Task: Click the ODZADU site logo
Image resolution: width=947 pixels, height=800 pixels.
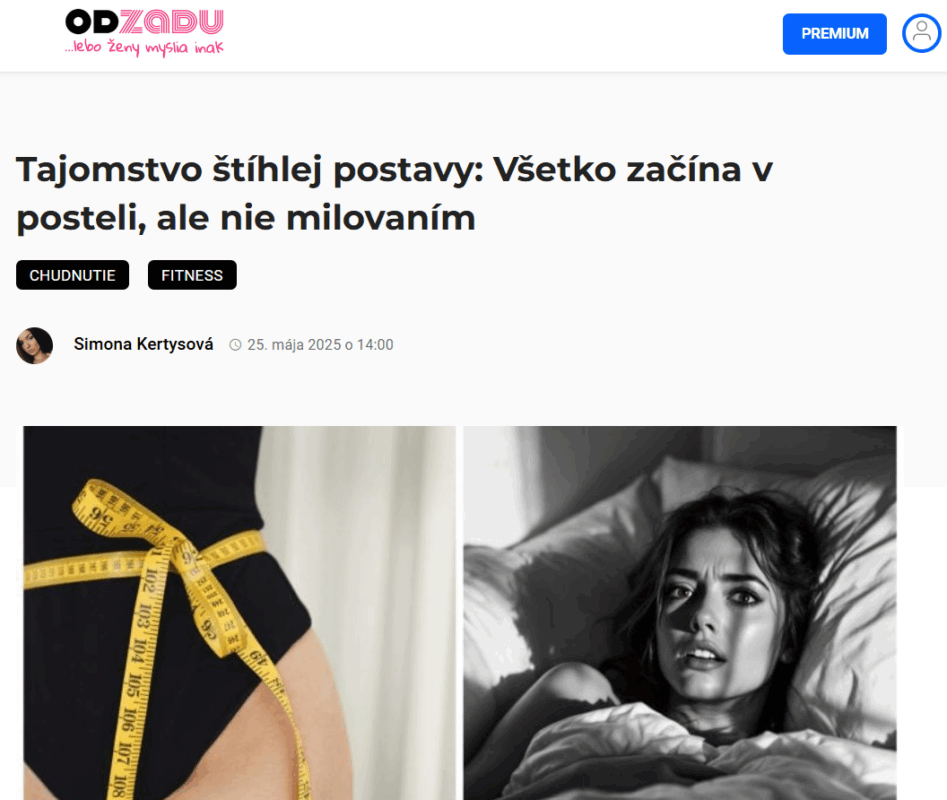Action: (144, 33)
